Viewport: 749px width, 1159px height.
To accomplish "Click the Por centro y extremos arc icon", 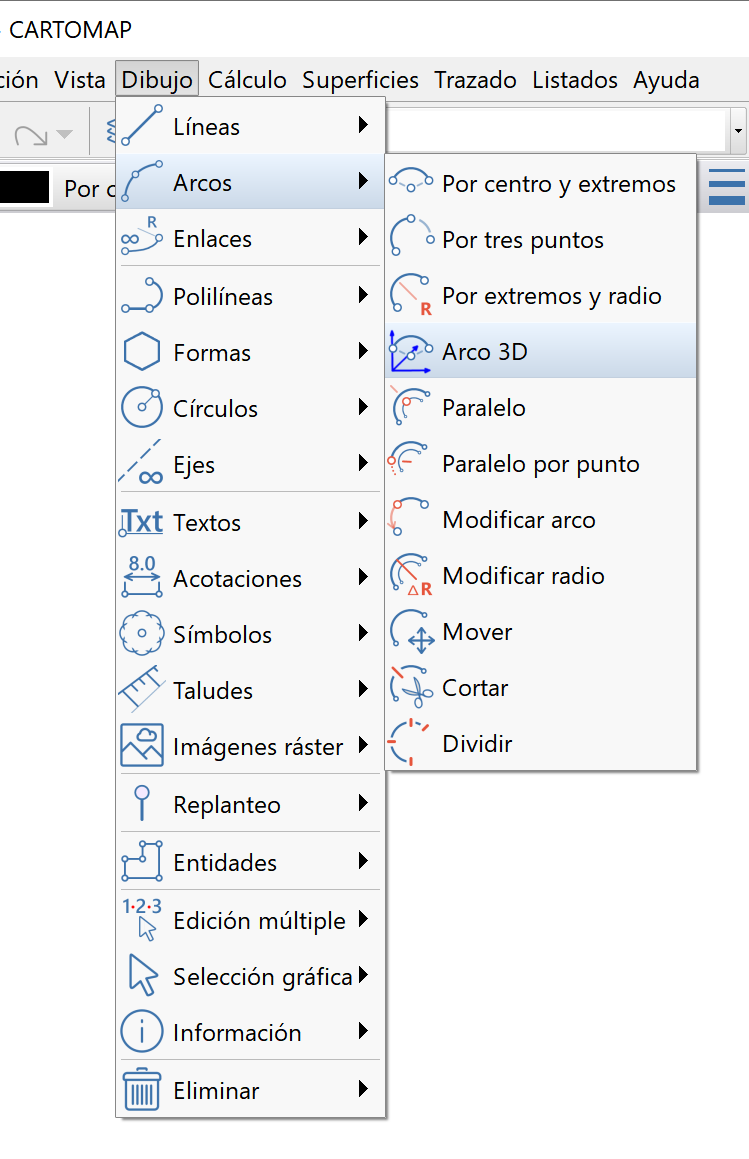I will point(411,182).
